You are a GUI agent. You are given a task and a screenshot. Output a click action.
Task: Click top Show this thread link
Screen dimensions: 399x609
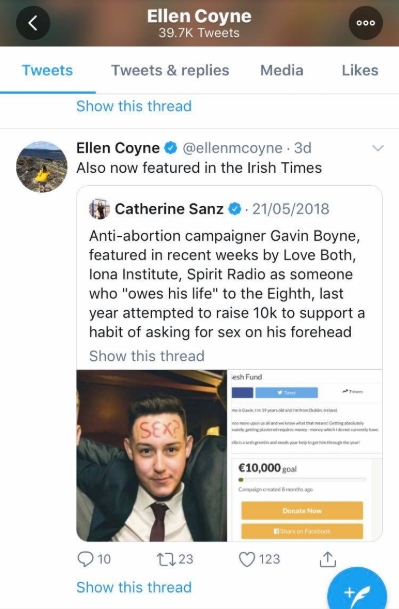tap(134, 106)
